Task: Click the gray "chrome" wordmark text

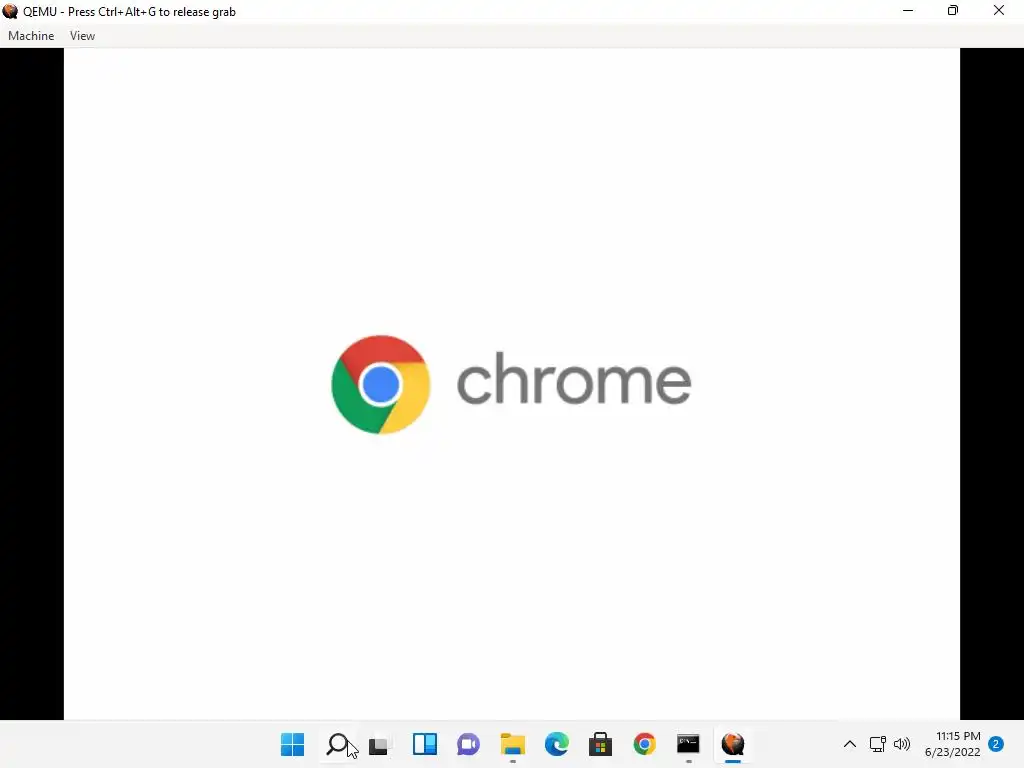Action: pyautogui.click(x=573, y=379)
